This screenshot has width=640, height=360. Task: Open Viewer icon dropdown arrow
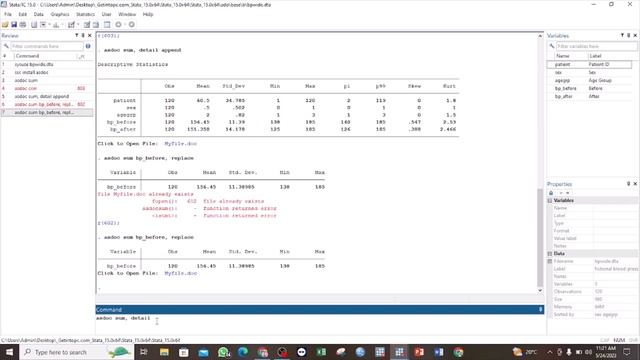[49, 25]
